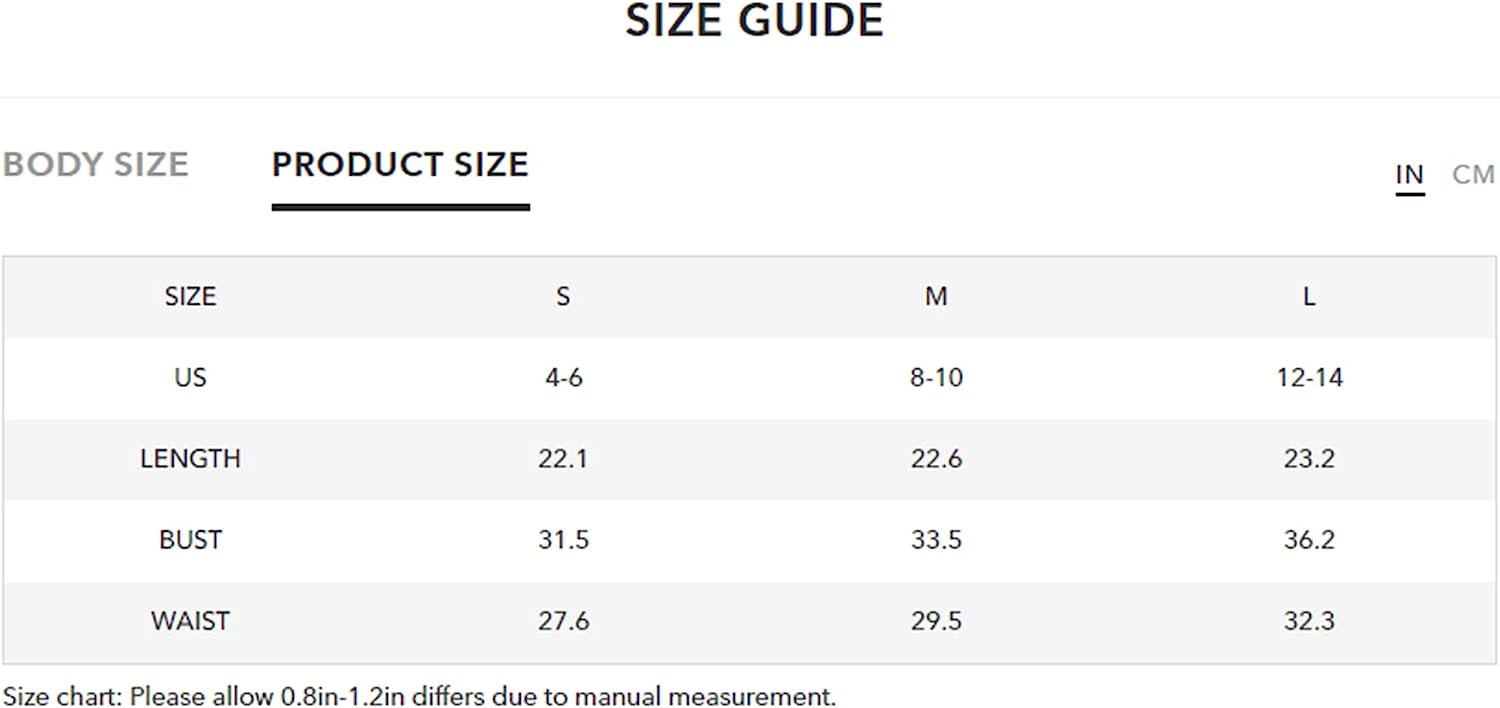Select the L size column header
Image resolution: width=1500 pixels, height=708 pixels.
pos(1309,297)
